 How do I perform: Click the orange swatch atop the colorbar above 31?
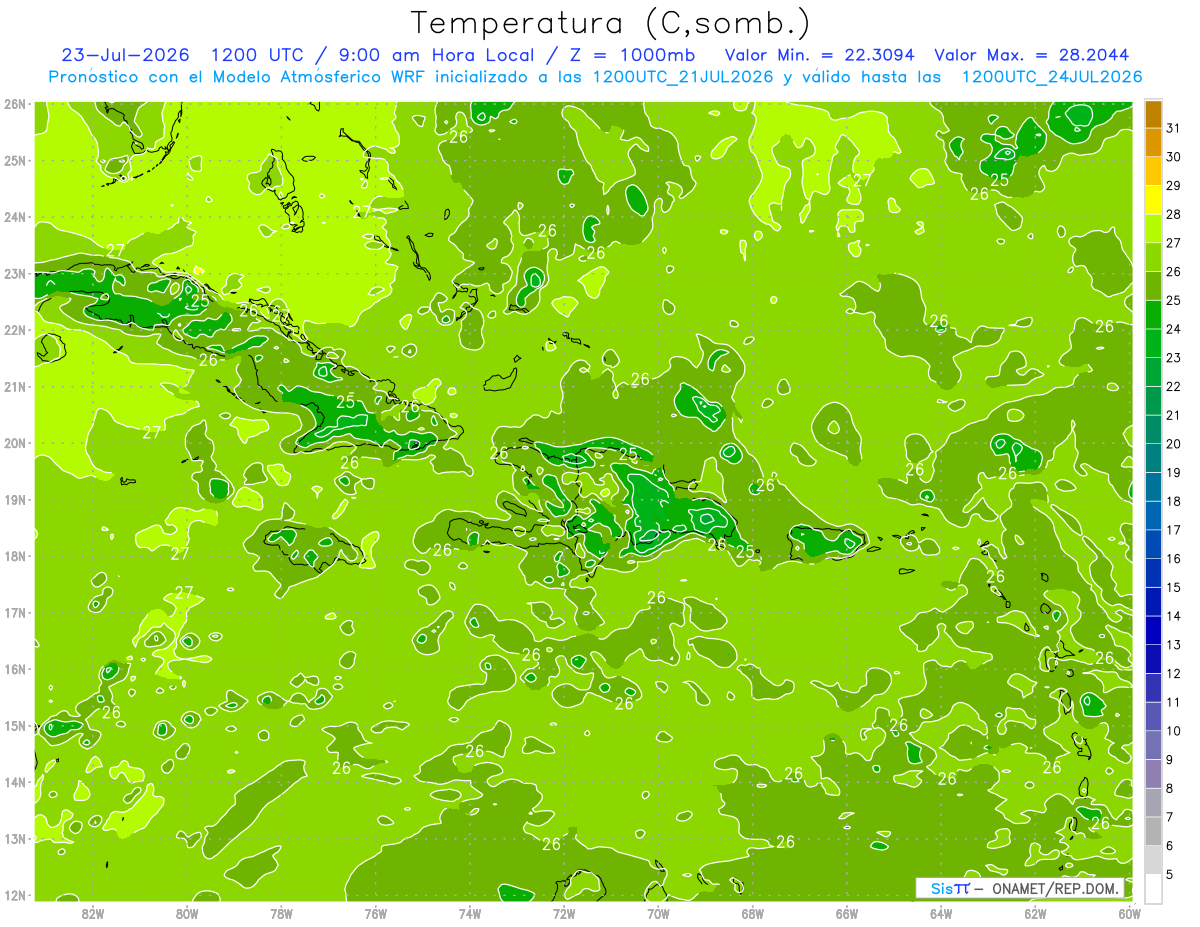1152,115
